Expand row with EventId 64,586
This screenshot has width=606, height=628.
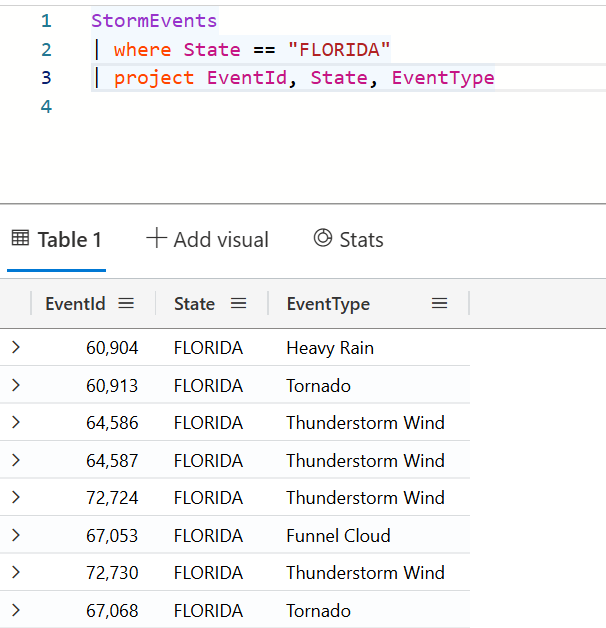pyautogui.click(x=16, y=422)
